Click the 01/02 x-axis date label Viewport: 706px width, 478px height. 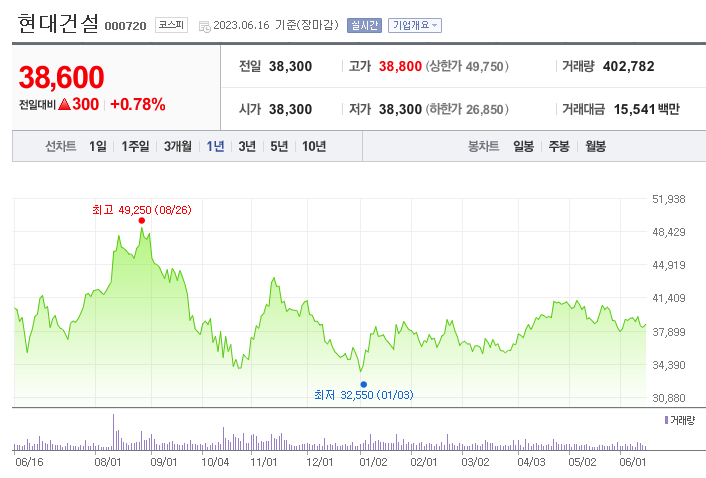pyautogui.click(x=373, y=462)
